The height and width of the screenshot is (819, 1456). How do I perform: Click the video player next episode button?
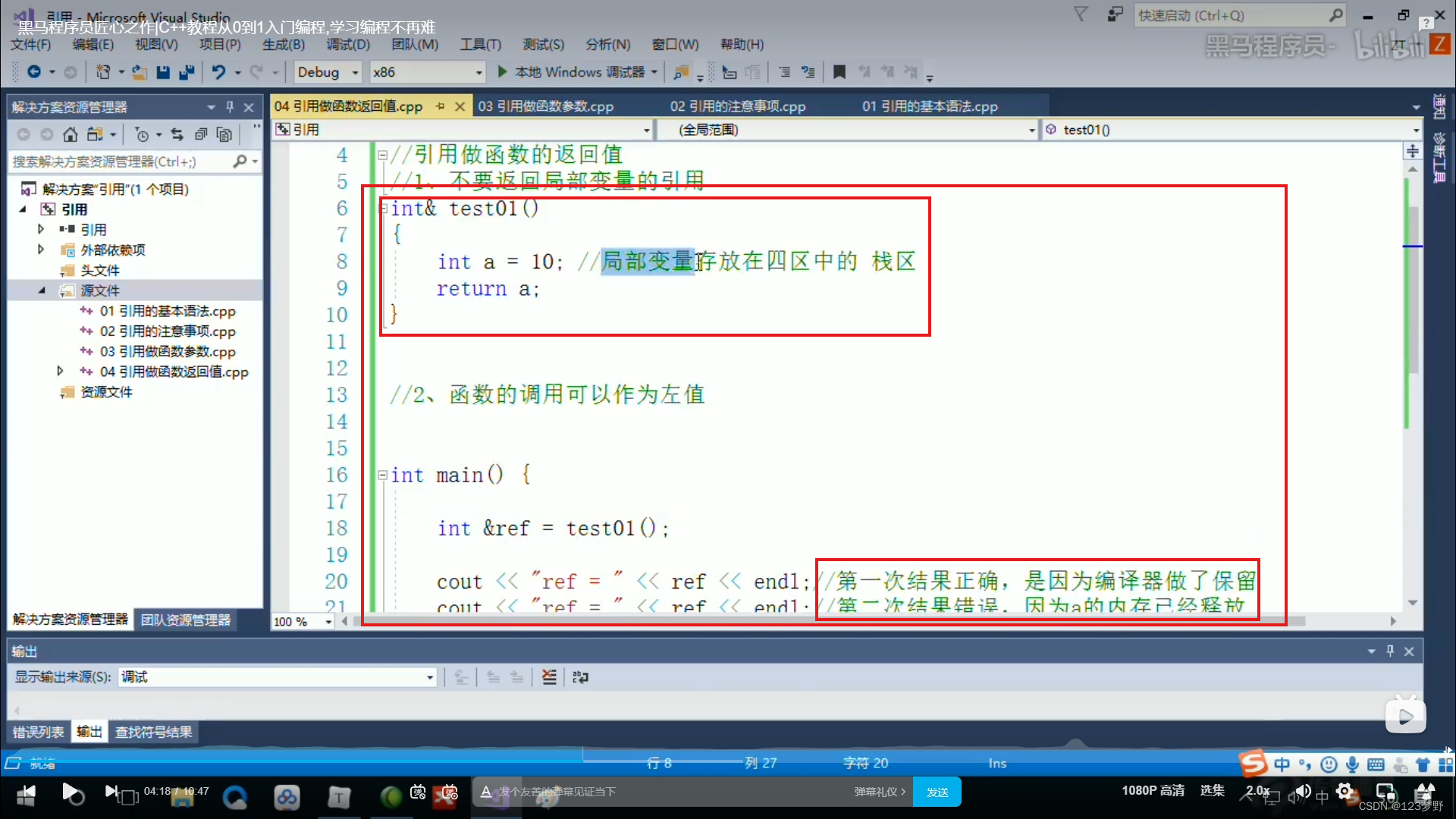pos(111,791)
